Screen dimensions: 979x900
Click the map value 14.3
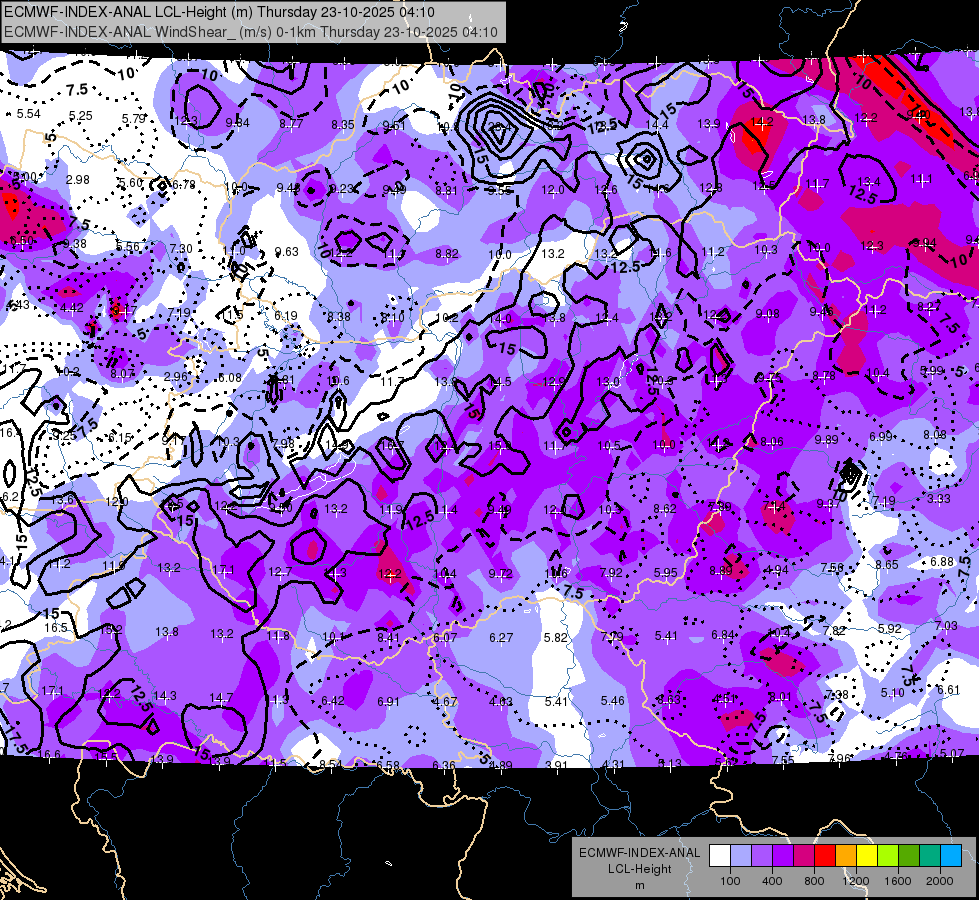pos(165,695)
